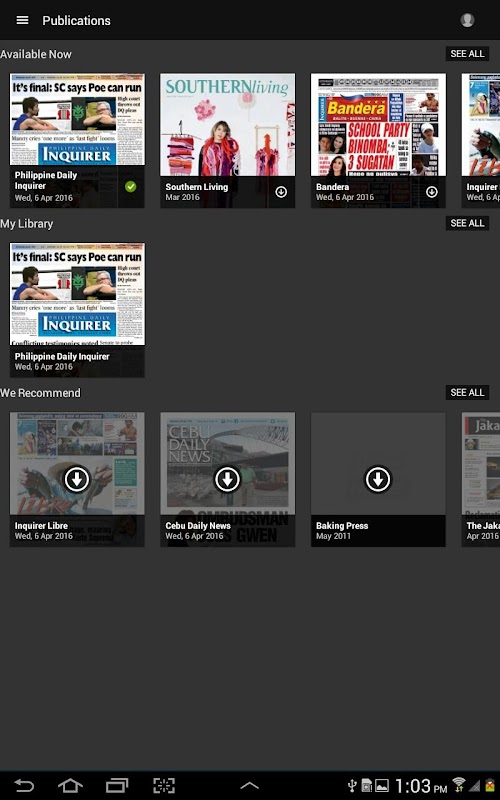Tap the Available Now section heading
This screenshot has height=800, width=500.
[36, 54]
